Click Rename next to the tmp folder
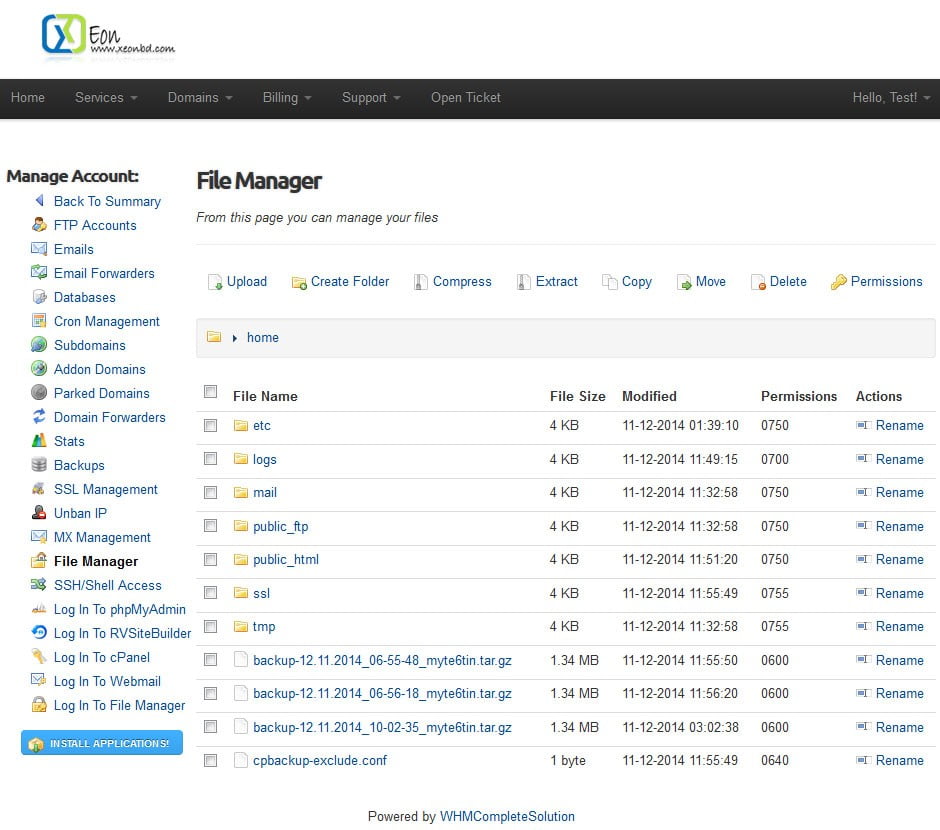 [899, 626]
